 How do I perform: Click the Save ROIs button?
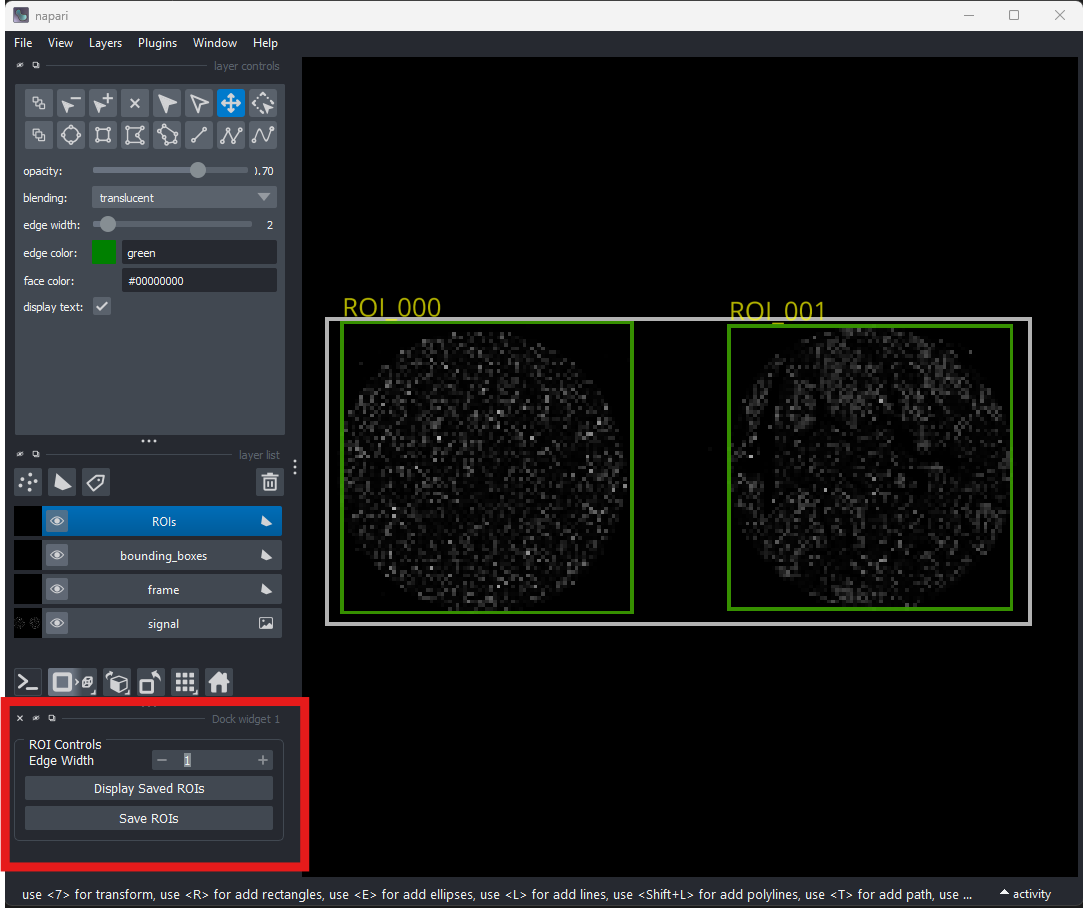(149, 819)
